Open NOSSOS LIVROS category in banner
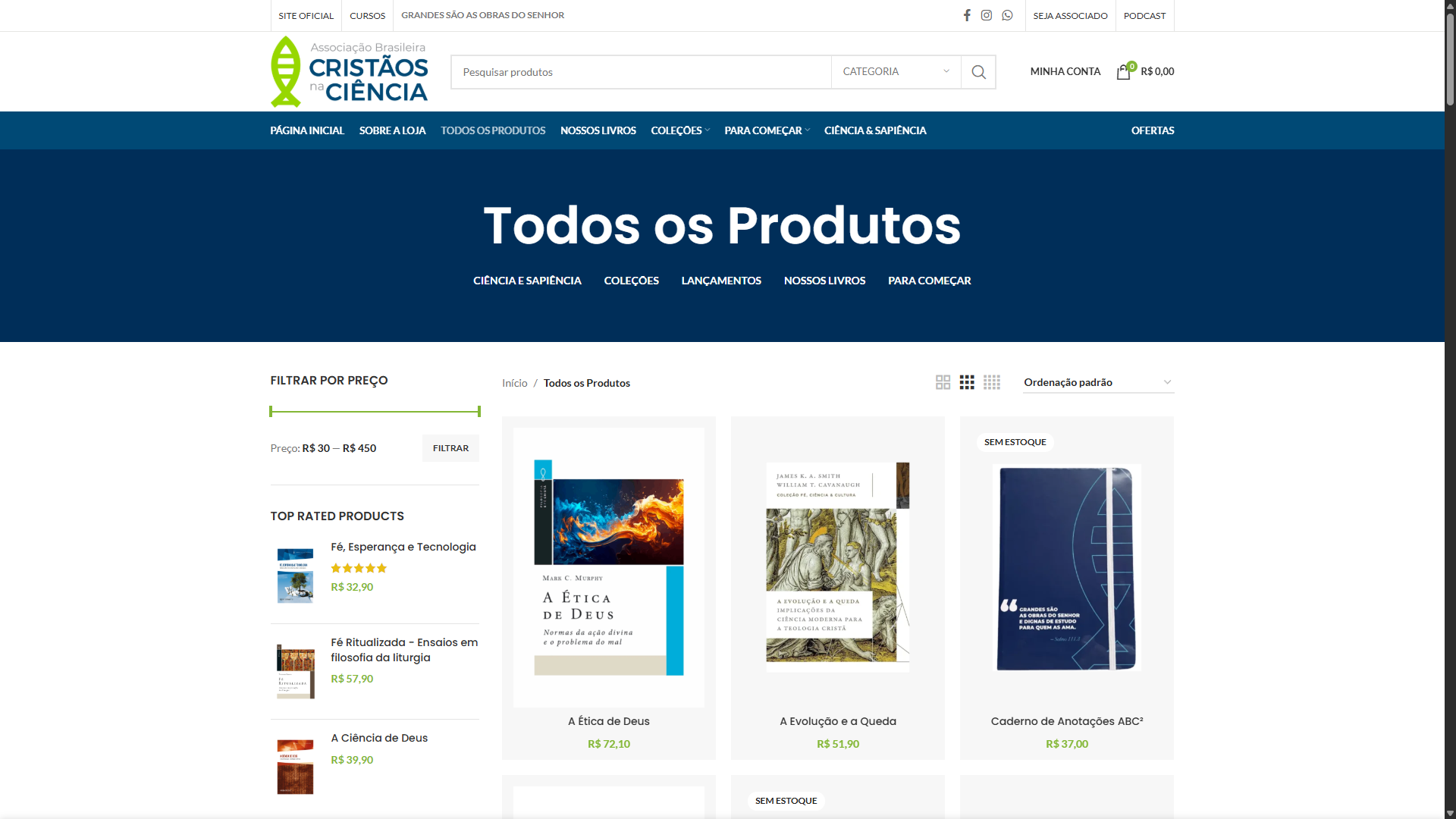Viewport: 1456px width, 819px height. [x=824, y=281]
